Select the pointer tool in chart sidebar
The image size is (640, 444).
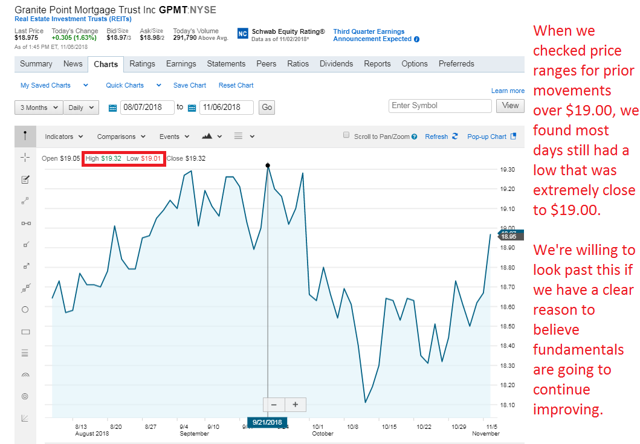[x=25, y=136]
